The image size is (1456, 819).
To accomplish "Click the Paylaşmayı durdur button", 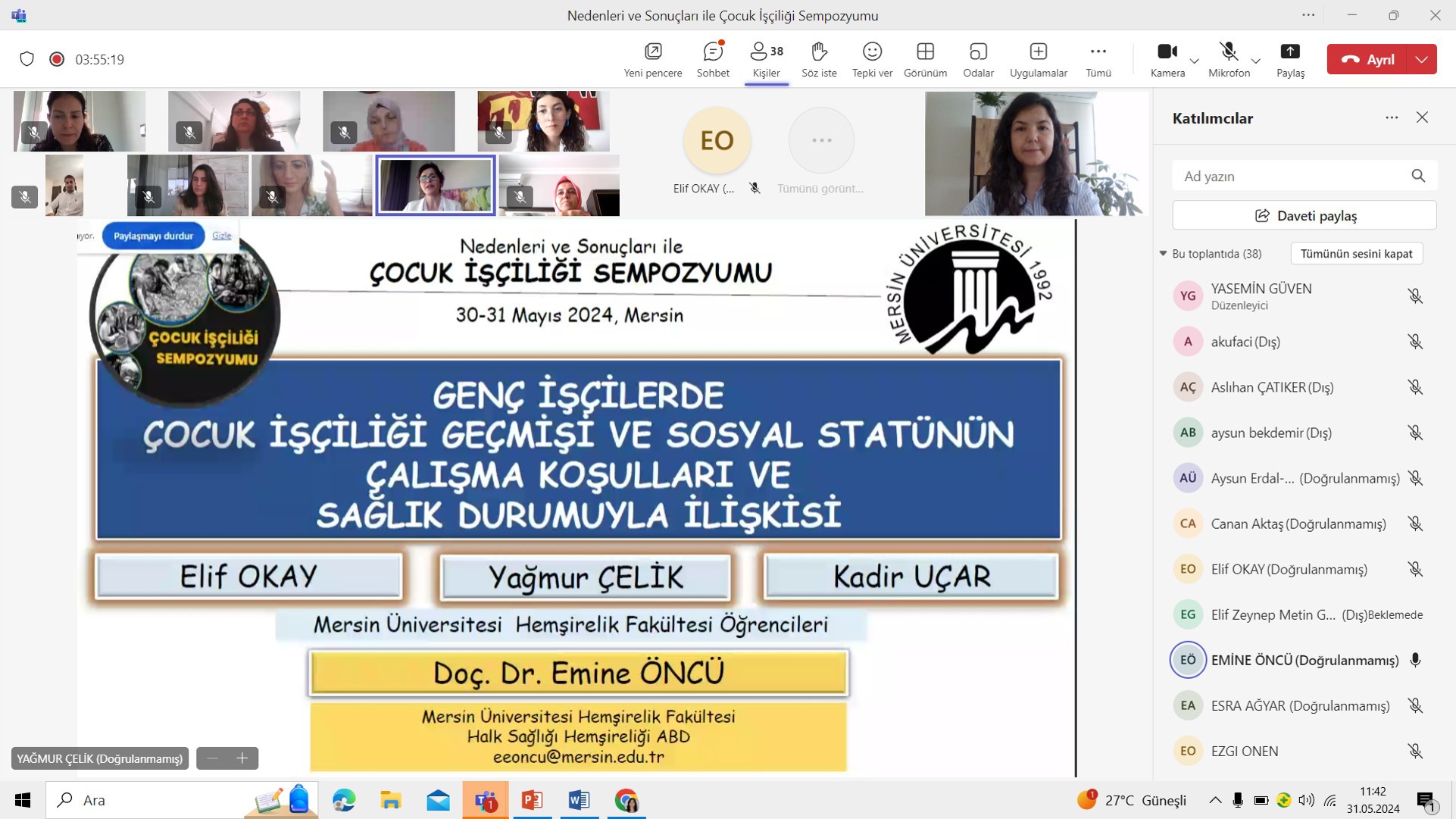I will coord(153,236).
